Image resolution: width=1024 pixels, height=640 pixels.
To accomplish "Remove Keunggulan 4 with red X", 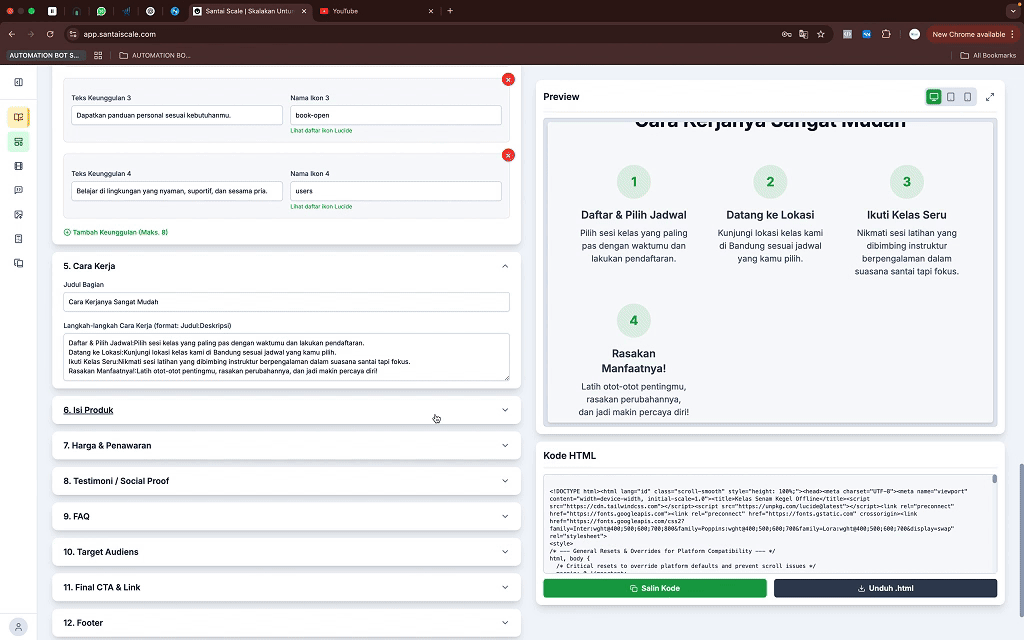I will (508, 155).
